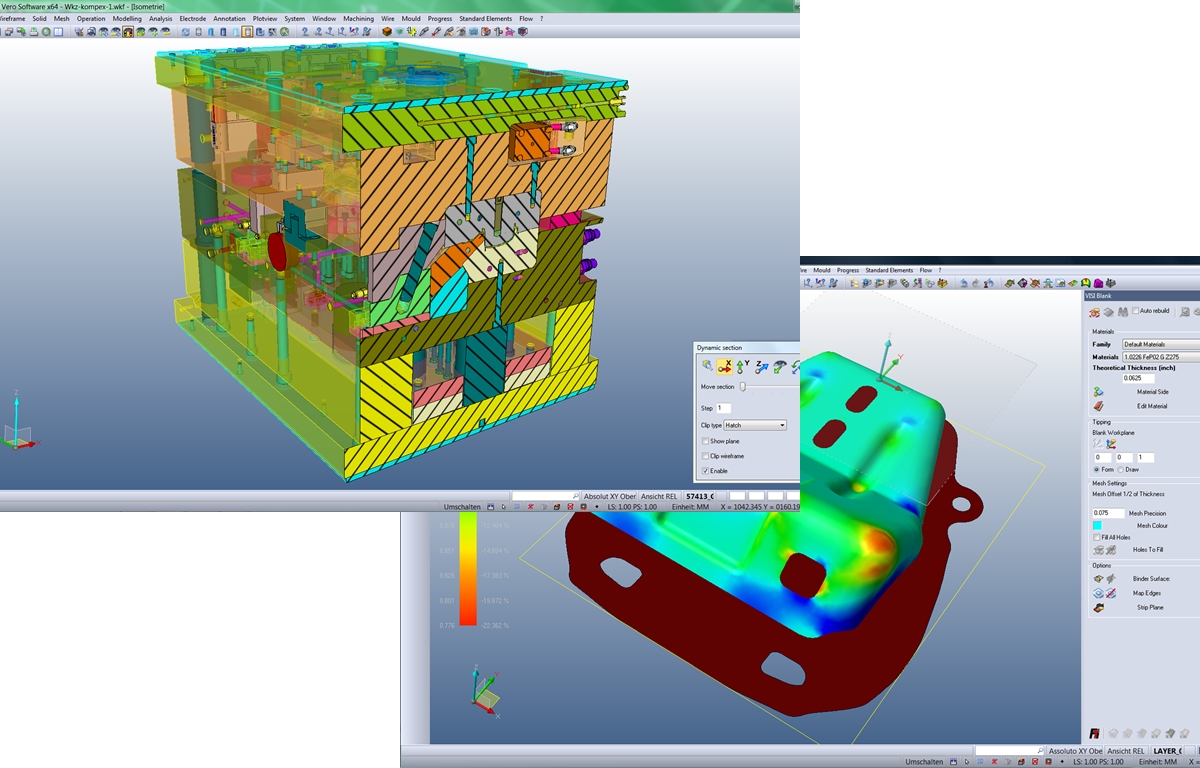Click the red icon at VISI Blank bottom
The width and height of the screenshot is (1200, 768).
[x=1096, y=734]
